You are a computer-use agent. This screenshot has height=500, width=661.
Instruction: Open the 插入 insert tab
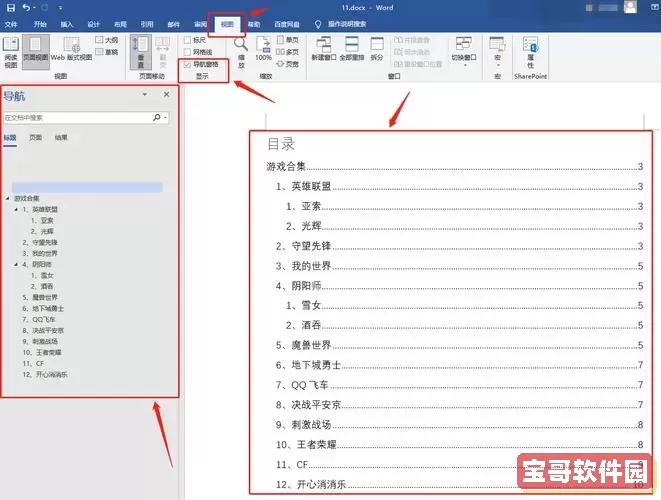(67, 24)
